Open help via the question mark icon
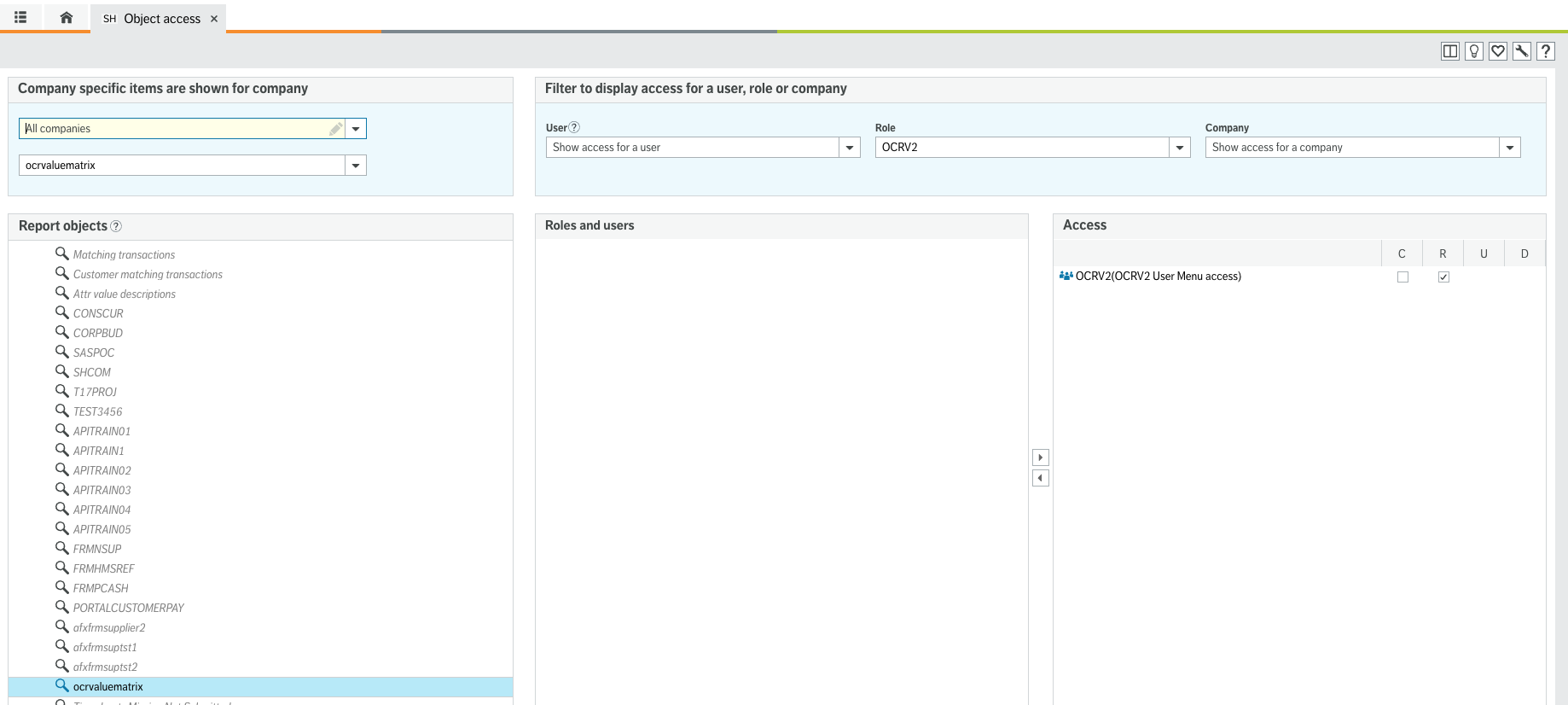 [x=1545, y=51]
